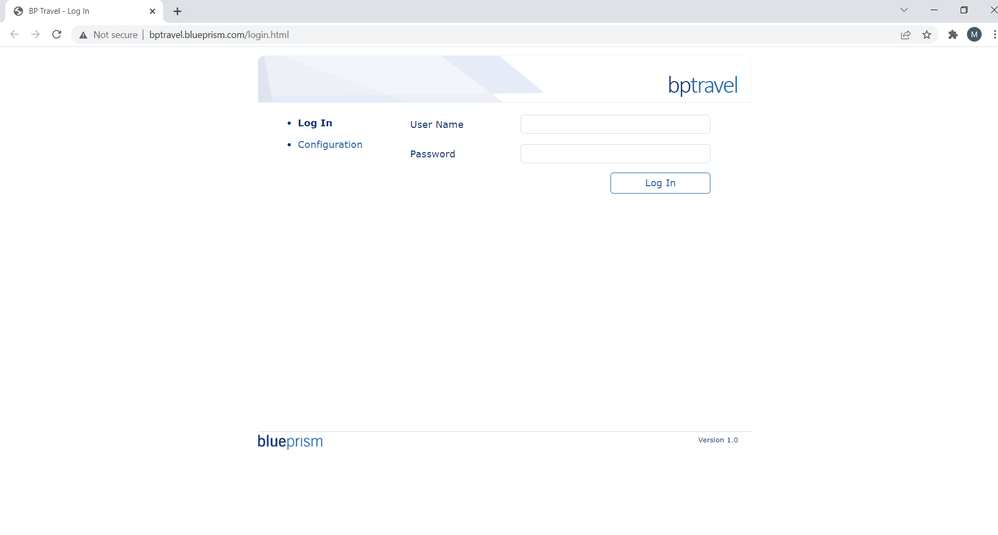Image resolution: width=998 pixels, height=535 pixels.
Task: Reload the BP Travel page
Action: 57,34
